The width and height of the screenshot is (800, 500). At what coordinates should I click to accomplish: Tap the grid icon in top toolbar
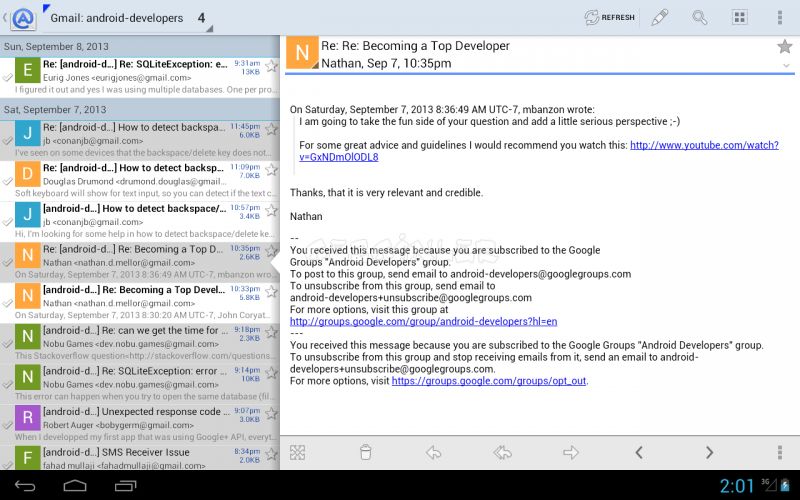[x=740, y=18]
